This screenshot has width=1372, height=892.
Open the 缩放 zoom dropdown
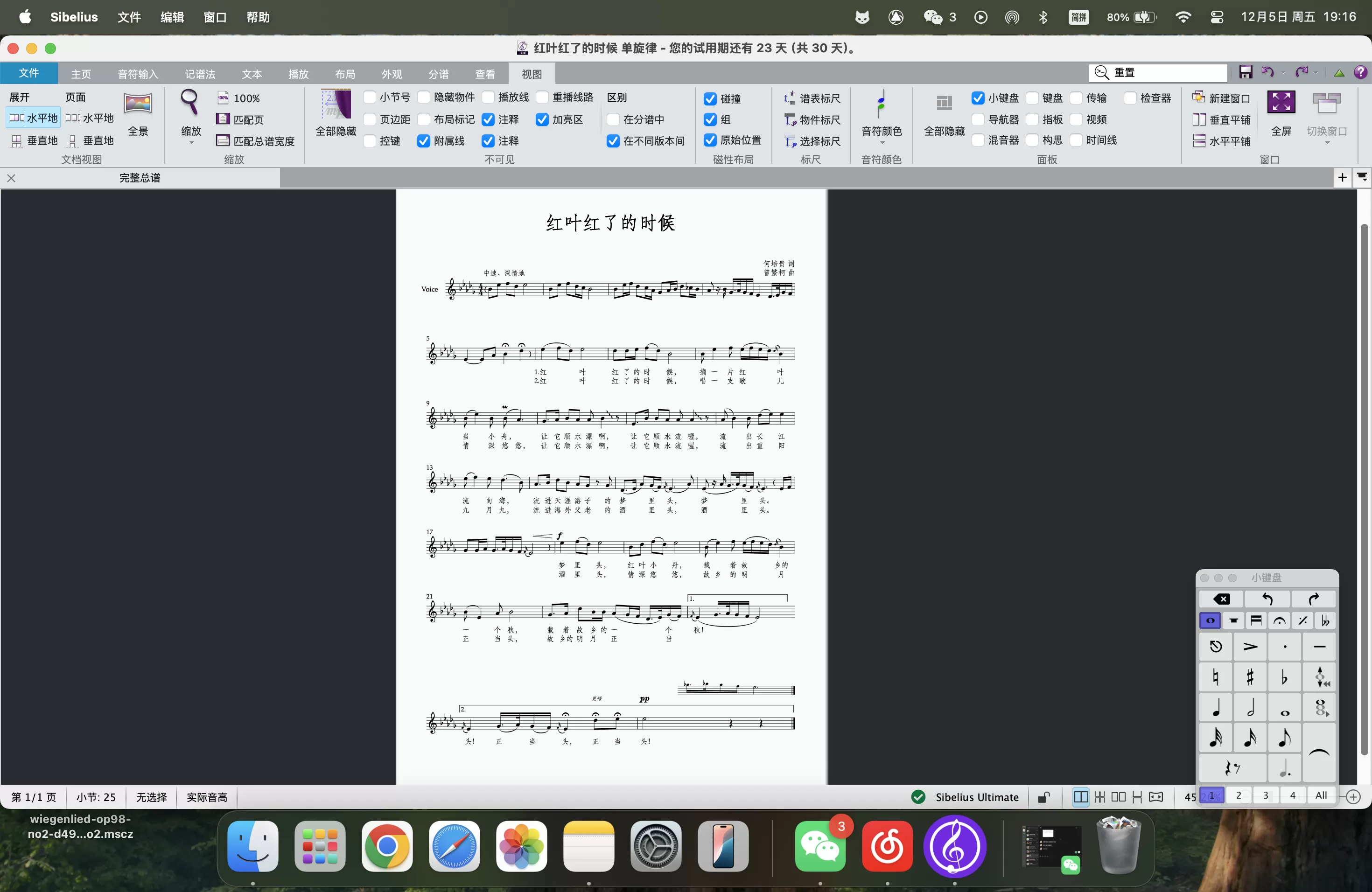191,142
